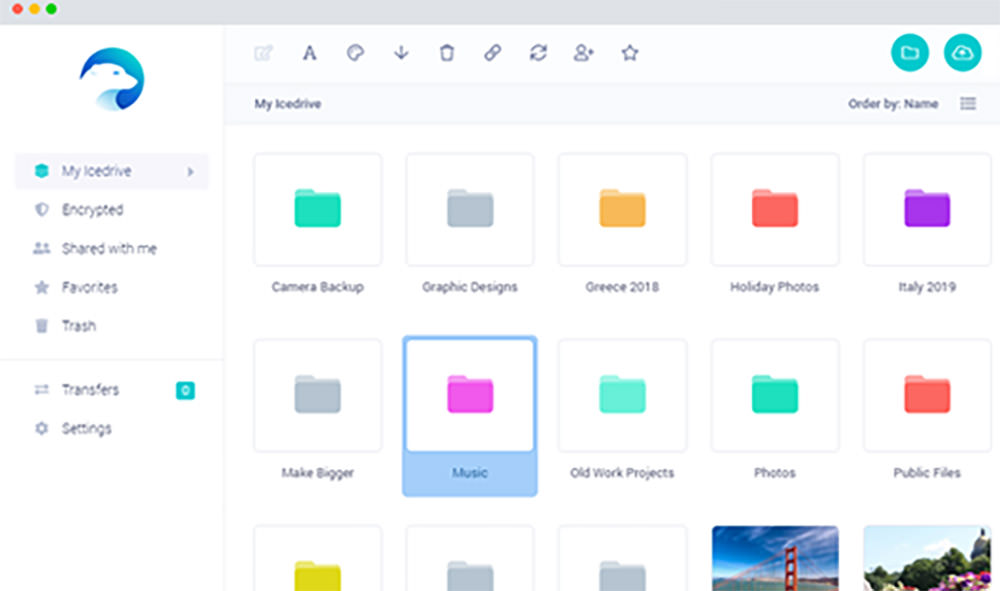
Task: Click the 'Holiday Photos' label text
Action: click(775, 287)
